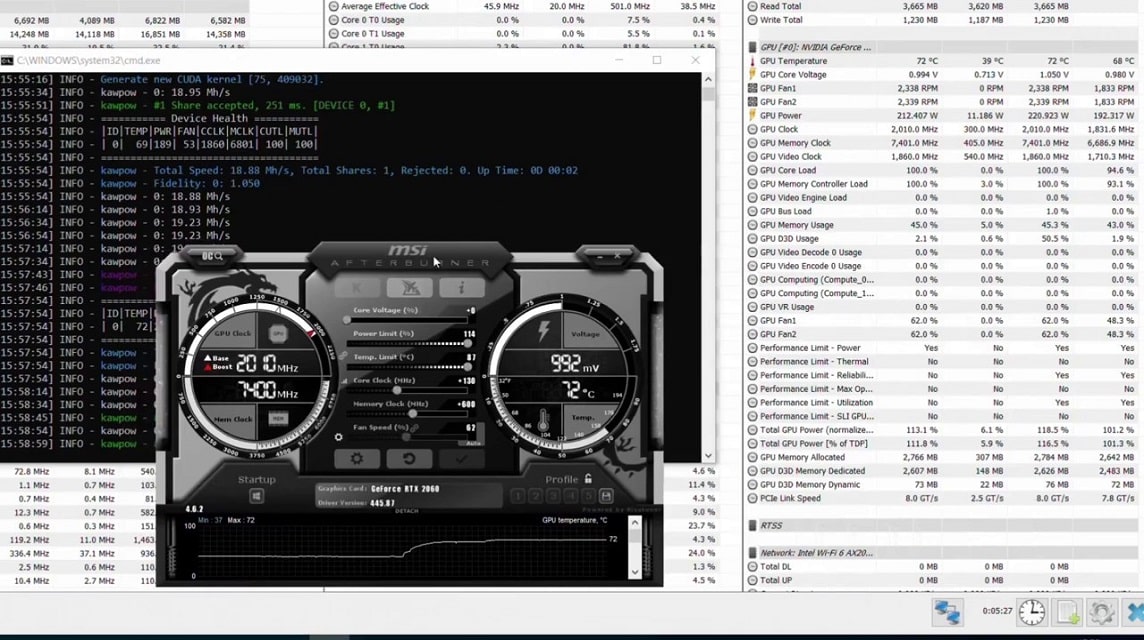This screenshot has width=1144, height=640.
Task: Click the up arrow on Afterburner graph scrollbar
Action: tap(635, 523)
